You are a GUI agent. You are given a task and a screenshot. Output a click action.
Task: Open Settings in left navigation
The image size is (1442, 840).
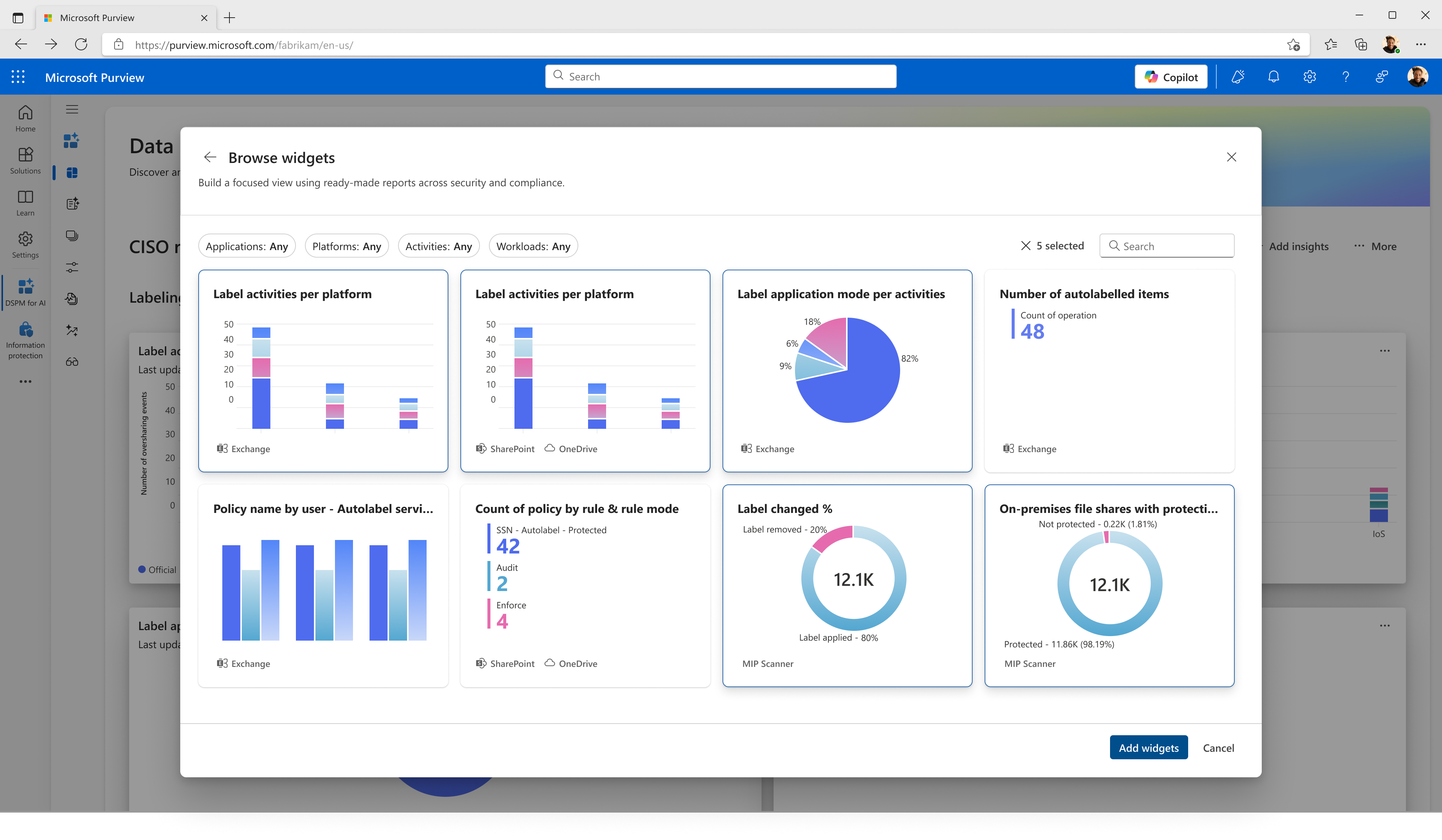click(x=25, y=245)
